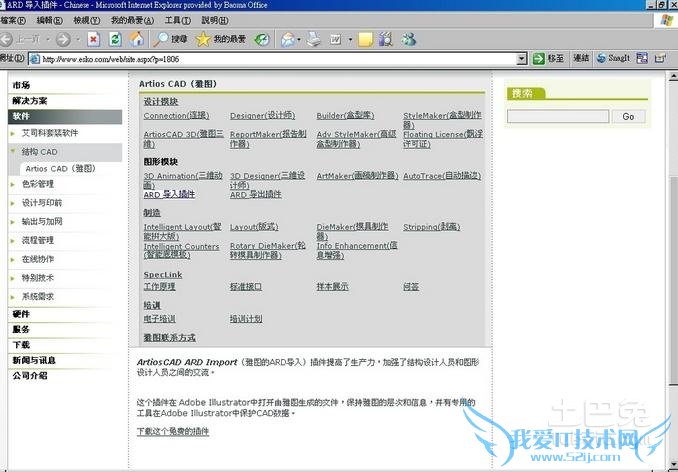Open the 檔案(F) menu
This screenshot has height=472, width=678.
(13, 20)
